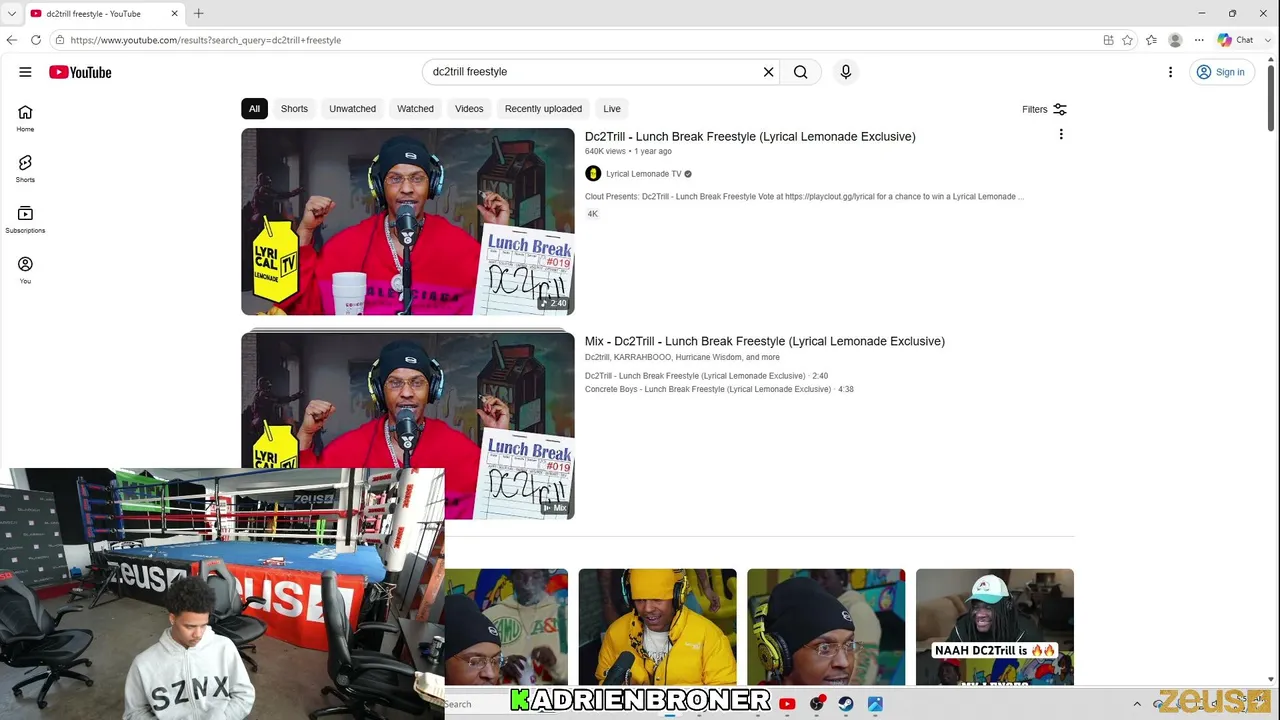Open the search Filters panel
The image size is (1280, 720).
pos(1045,109)
